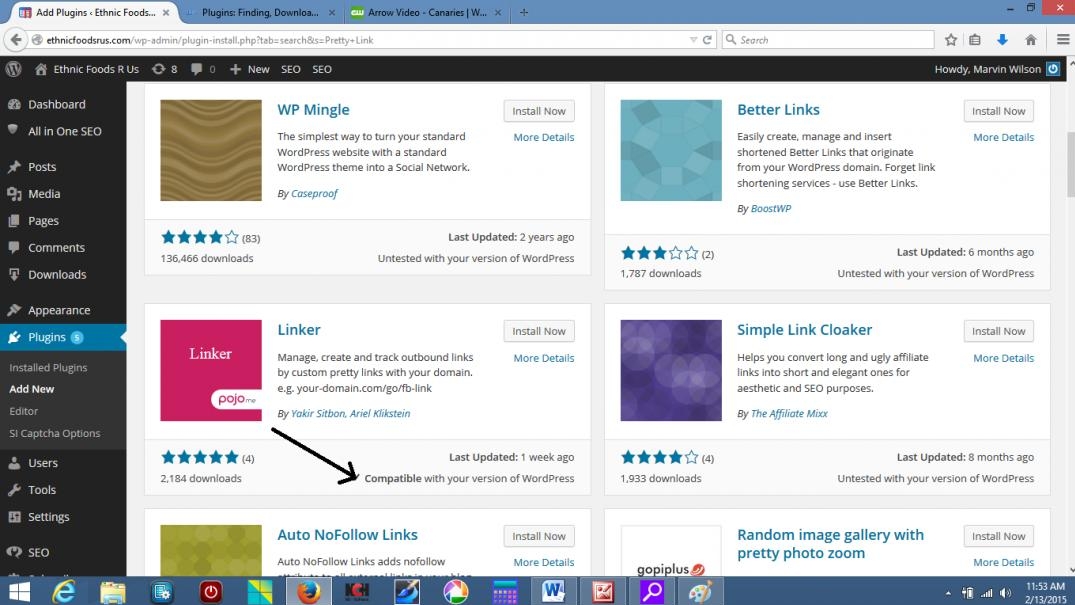Install the Linker plugin
The height and width of the screenshot is (605, 1075).
539,331
